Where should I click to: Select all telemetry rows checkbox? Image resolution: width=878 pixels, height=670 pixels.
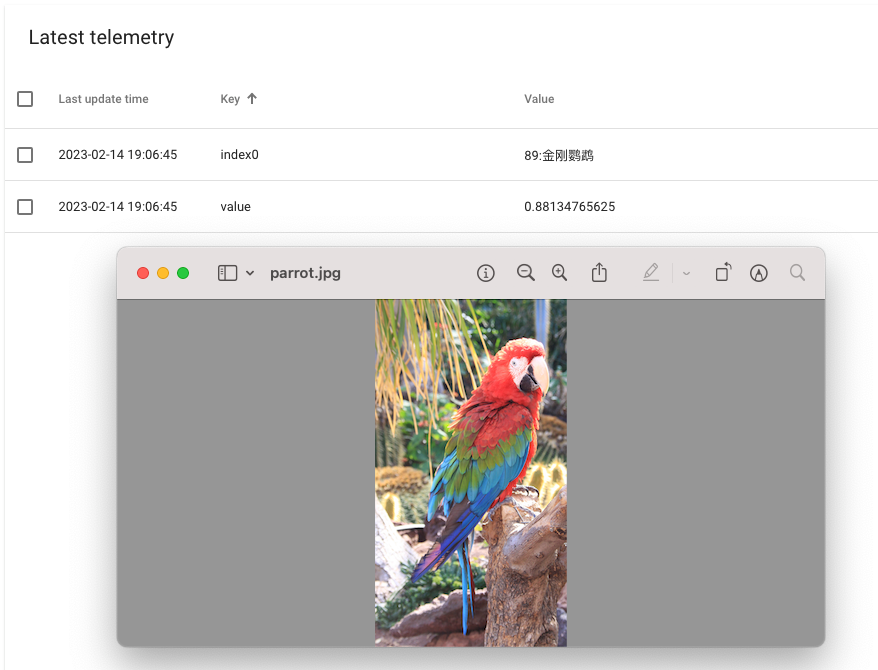(x=25, y=99)
